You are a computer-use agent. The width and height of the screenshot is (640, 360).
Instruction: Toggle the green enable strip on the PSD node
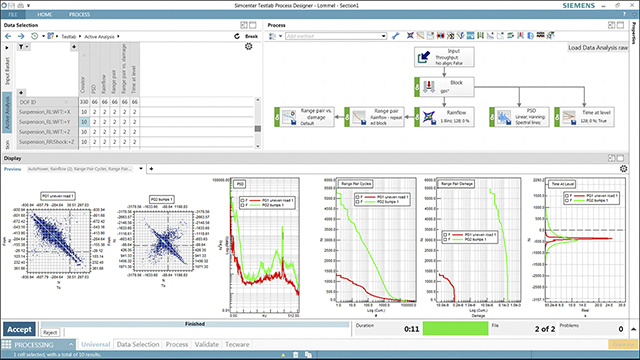click(x=492, y=117)
